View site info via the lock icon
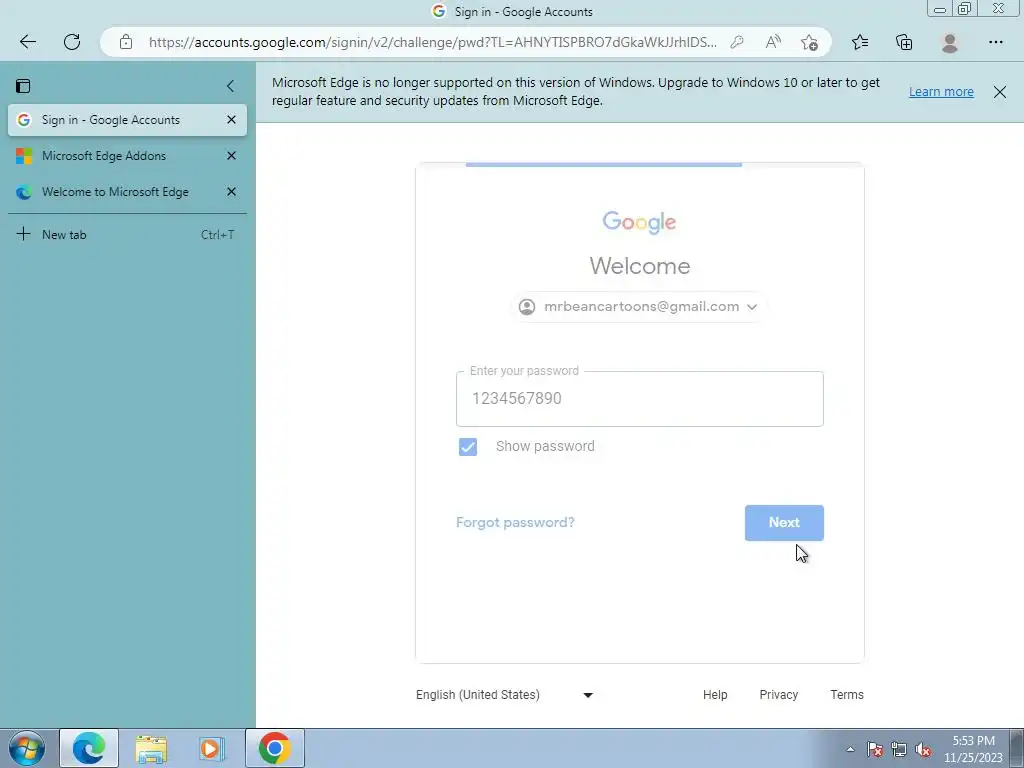Image resolution: width=1024 pixels, height=768 pixels. tap(126, 42)
